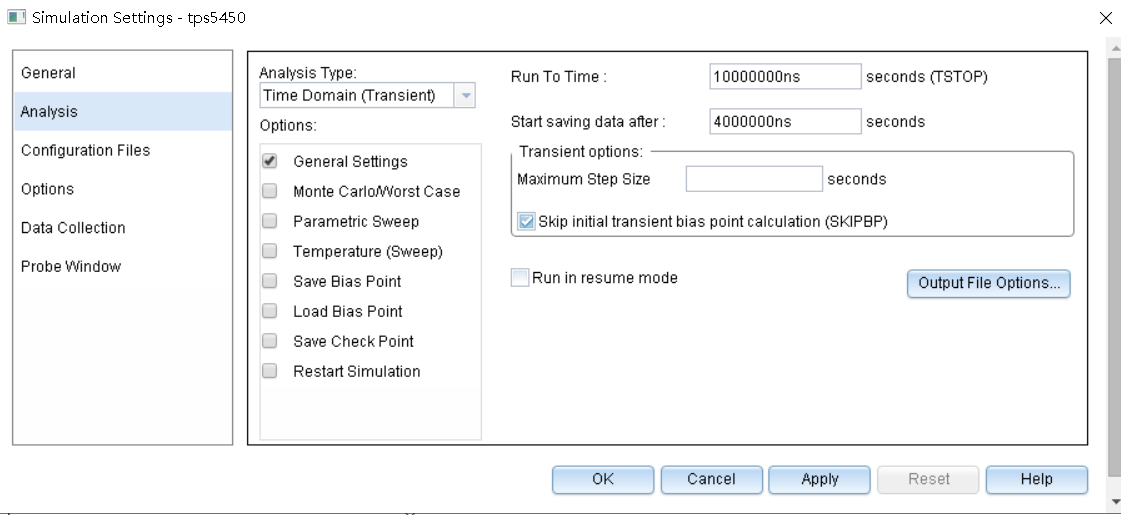
Task: Tick the Load Bias Point checkbox
Action: (x=269, y=312)
